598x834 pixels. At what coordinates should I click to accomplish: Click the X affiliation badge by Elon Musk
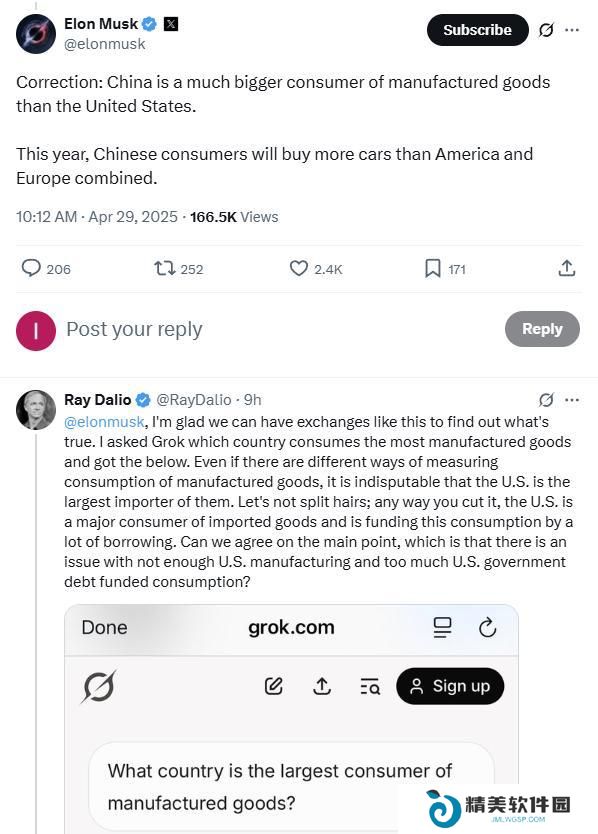[171, 24]
